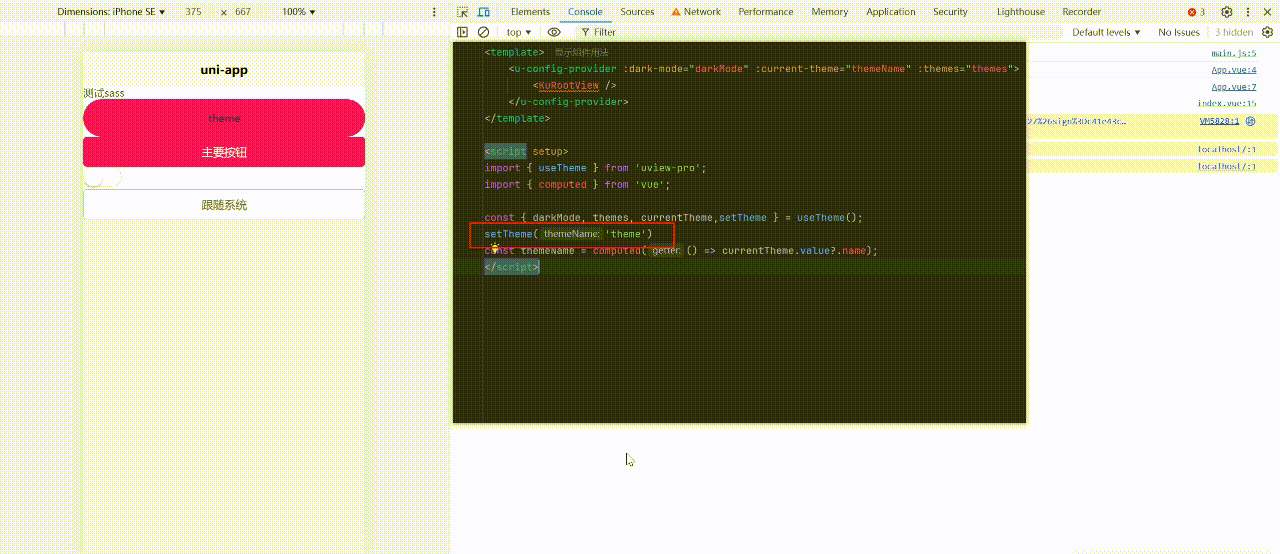Switch to the Sources tab
1280x554 pixels.
pyautogui.click(x=637, y=12)
